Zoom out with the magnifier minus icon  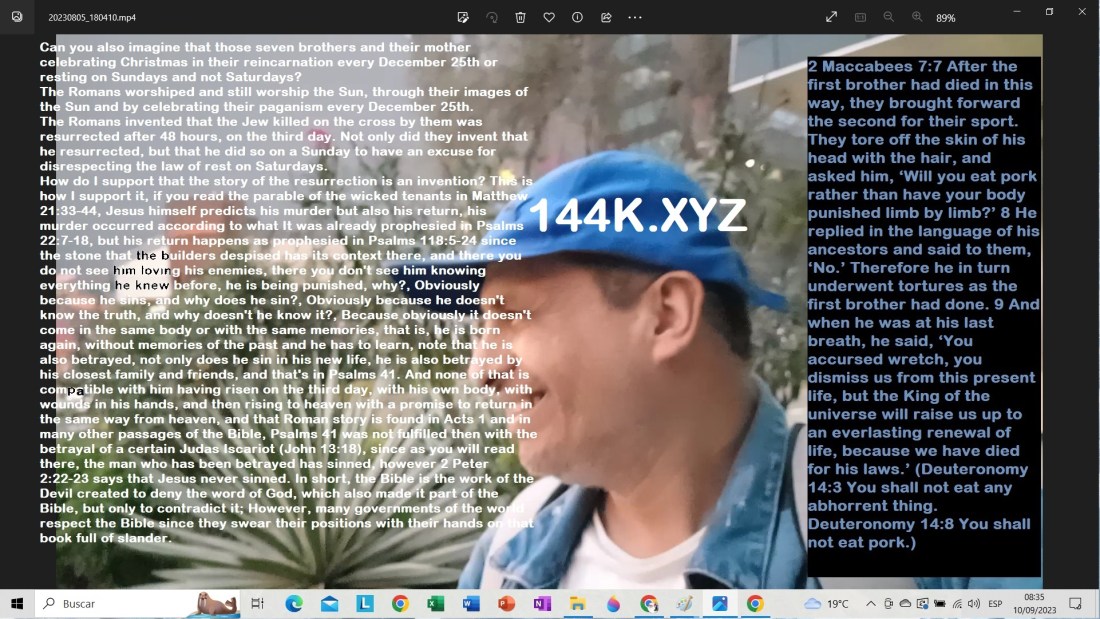888,17
